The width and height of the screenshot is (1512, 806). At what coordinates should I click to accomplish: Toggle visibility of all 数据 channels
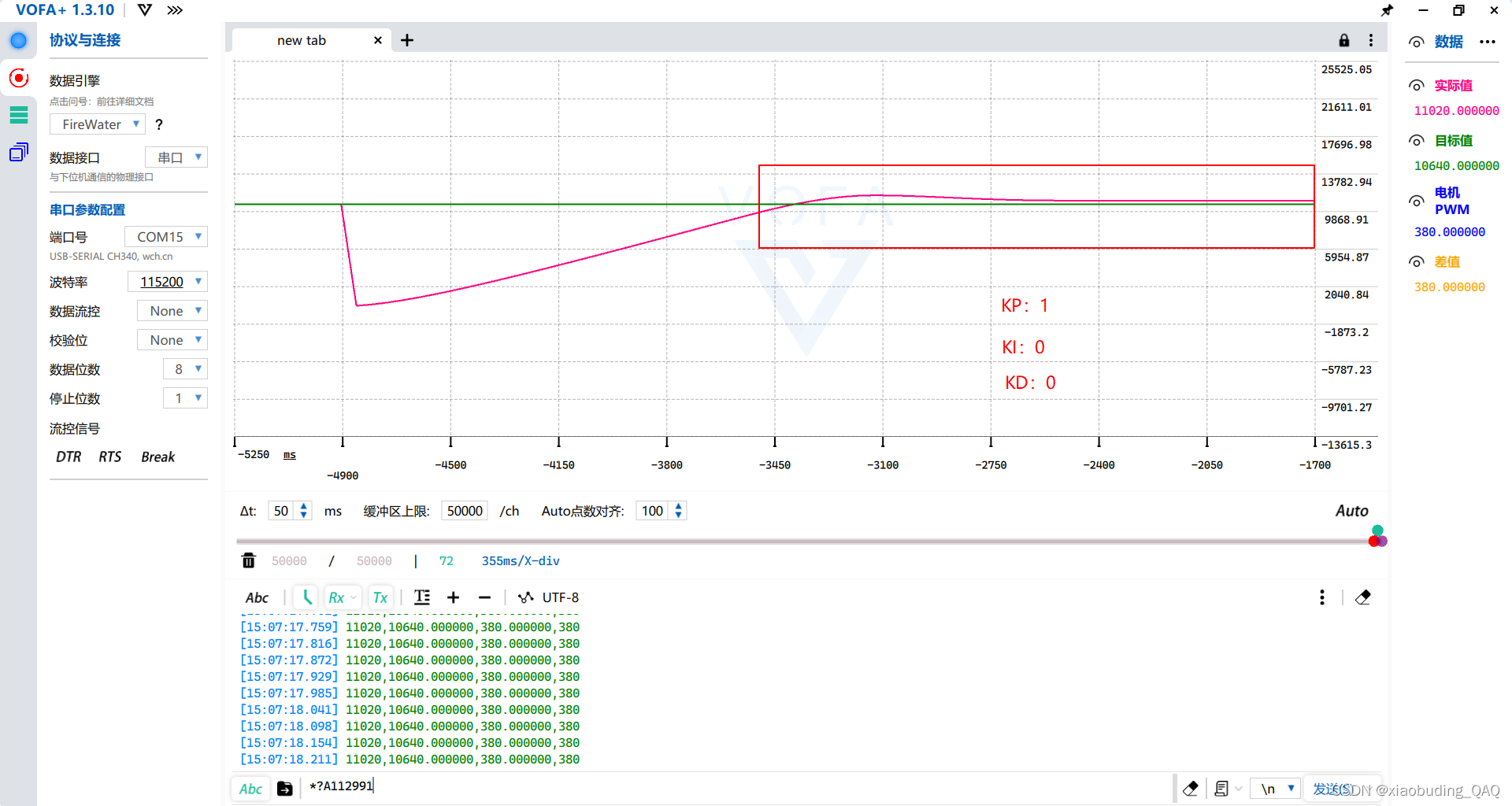click(x=1417, y=43)
